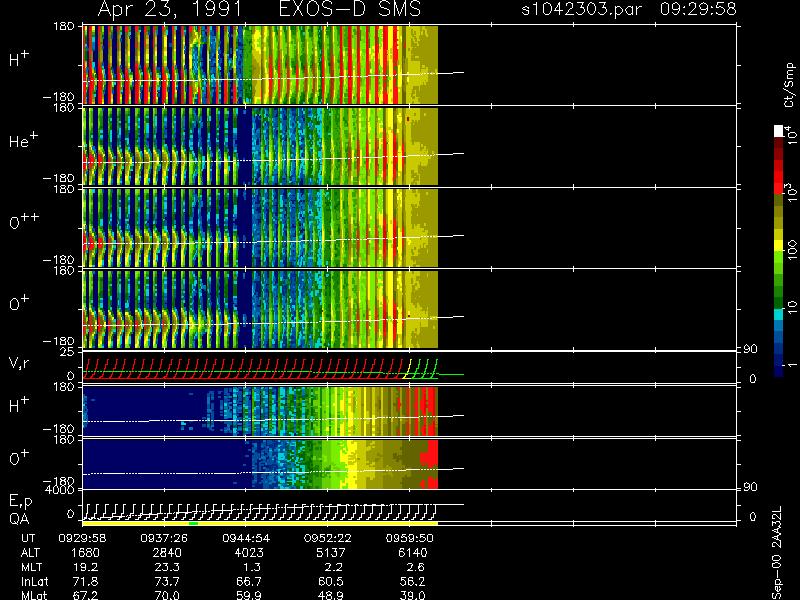Click the MLat value "59.9"

coord(249,595)
